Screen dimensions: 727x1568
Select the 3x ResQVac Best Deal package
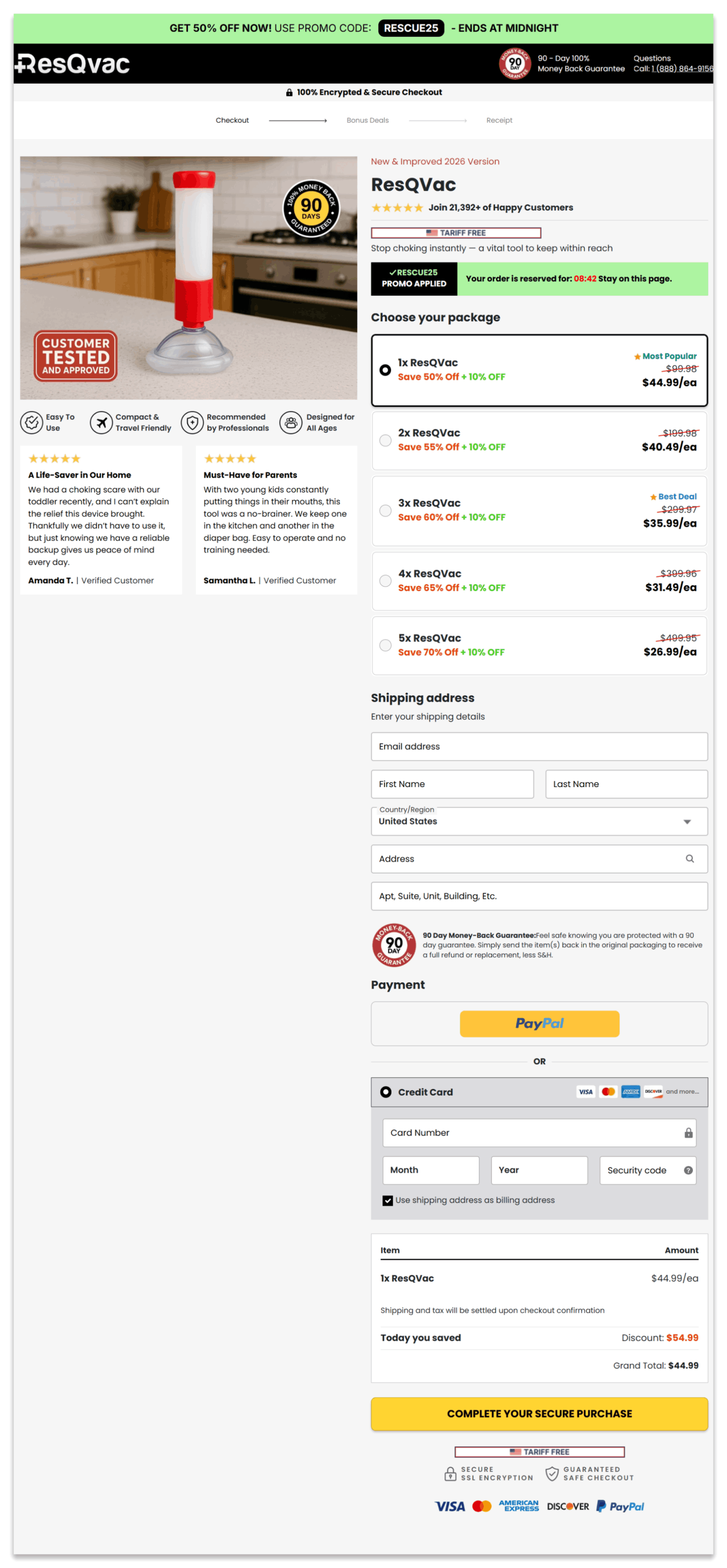tap(539, 511)
